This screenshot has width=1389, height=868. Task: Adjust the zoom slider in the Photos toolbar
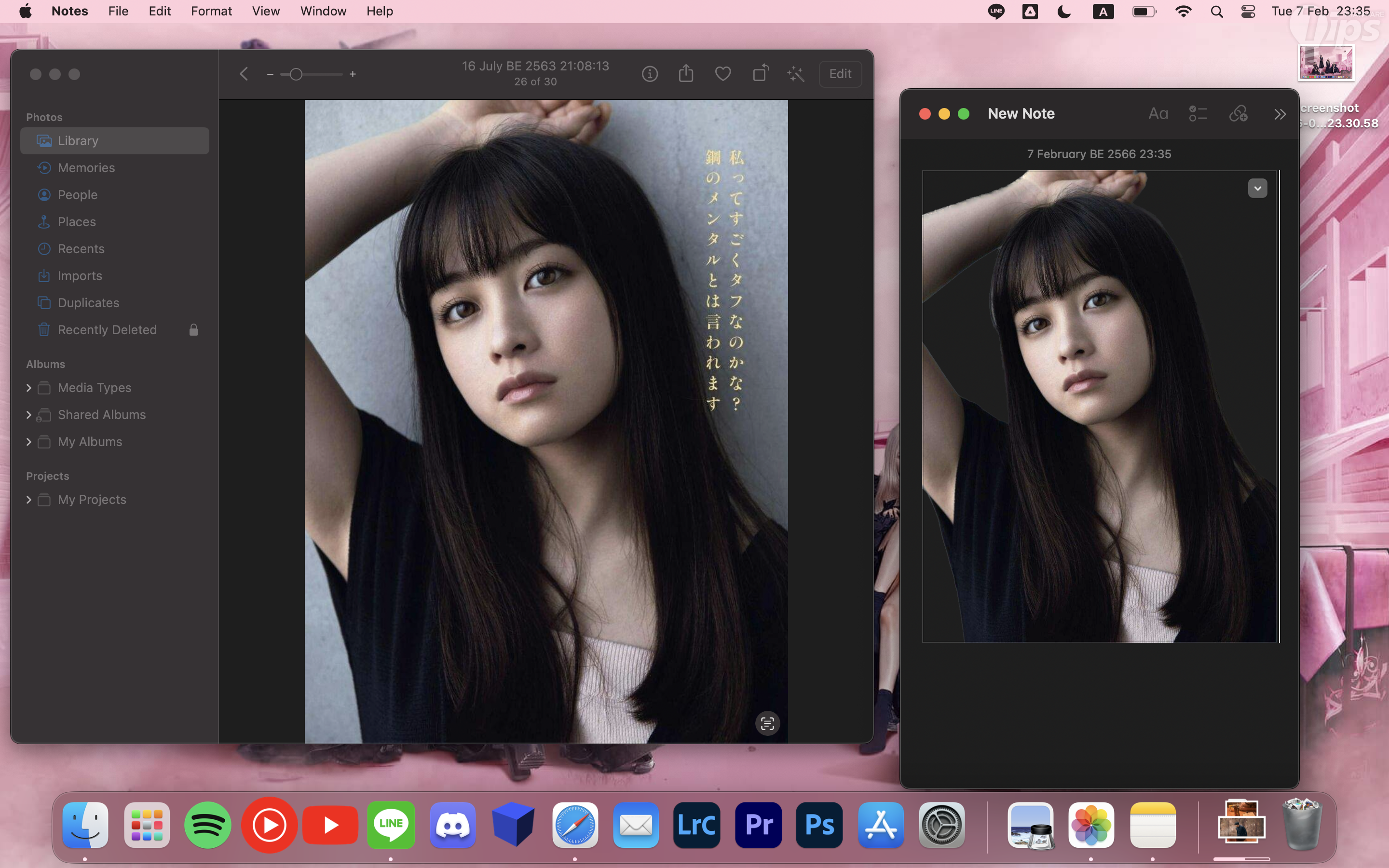pos(296,74)
